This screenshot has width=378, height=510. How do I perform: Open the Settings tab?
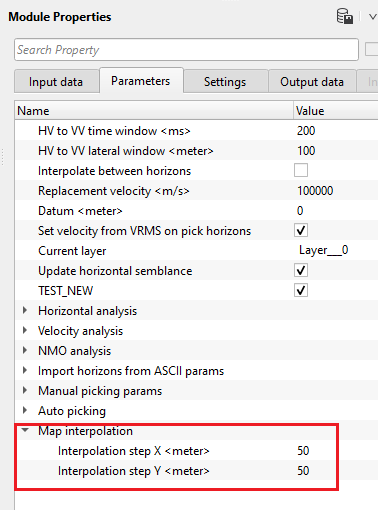[225, 82]
